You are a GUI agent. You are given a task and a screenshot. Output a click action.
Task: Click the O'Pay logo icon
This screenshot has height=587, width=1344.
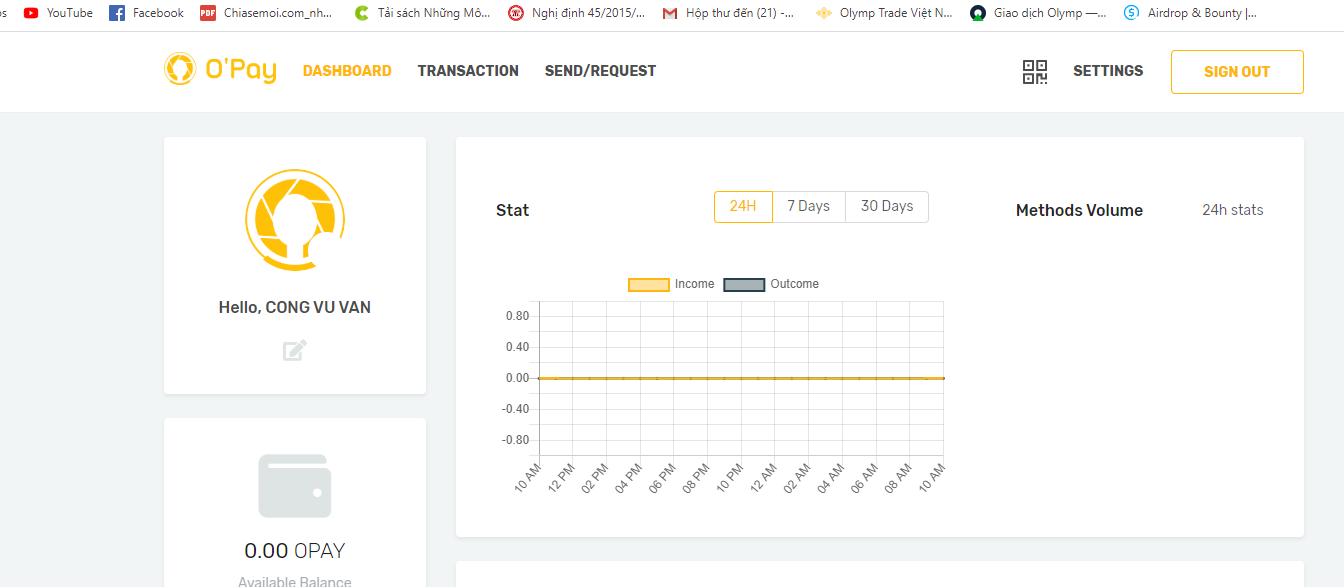point(180,69)
